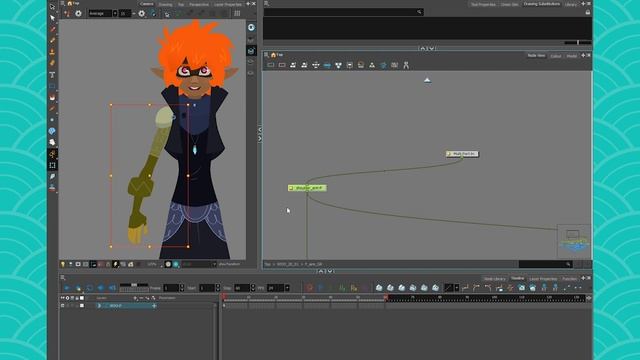This screenshot has width=640, height=360.
Task: Collapse panel using the arrows above Node View
Action: click(427, 49)
